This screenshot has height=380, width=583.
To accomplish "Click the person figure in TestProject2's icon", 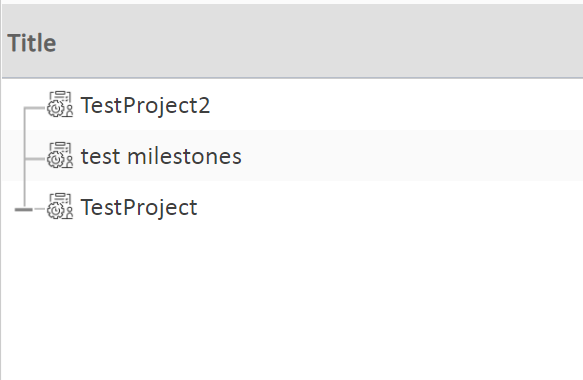I will [69, 112].
